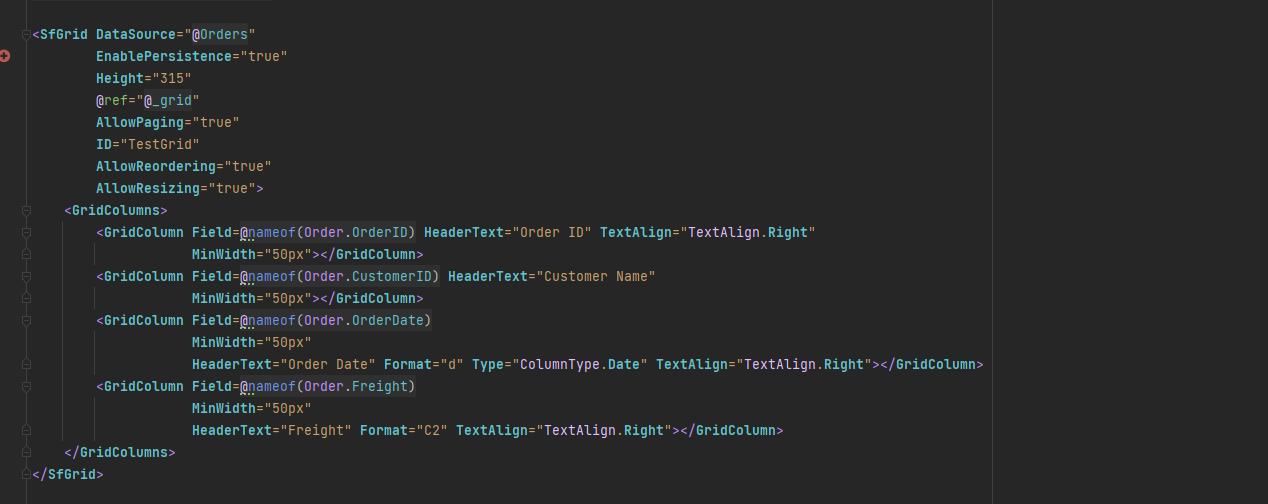Click the AllowPaging attribute name

[140, 122]
